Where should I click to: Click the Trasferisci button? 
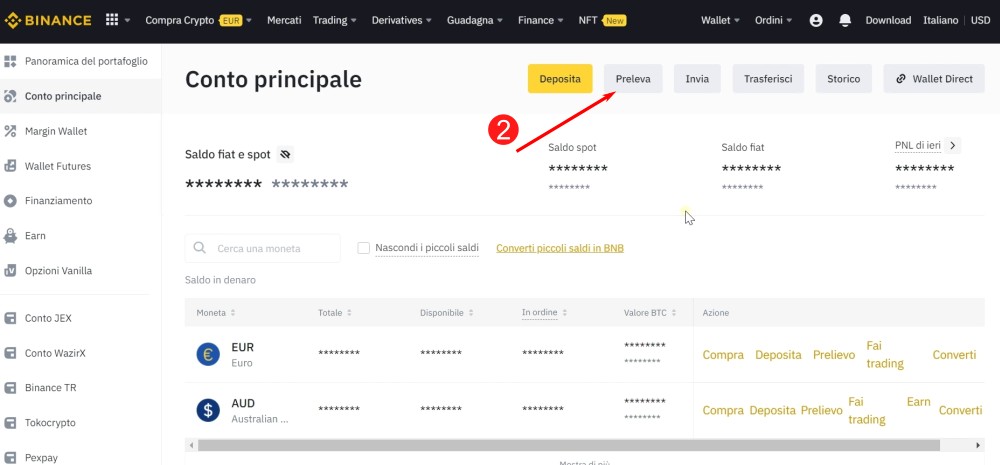pyautogui.click(x=768, y=78)
